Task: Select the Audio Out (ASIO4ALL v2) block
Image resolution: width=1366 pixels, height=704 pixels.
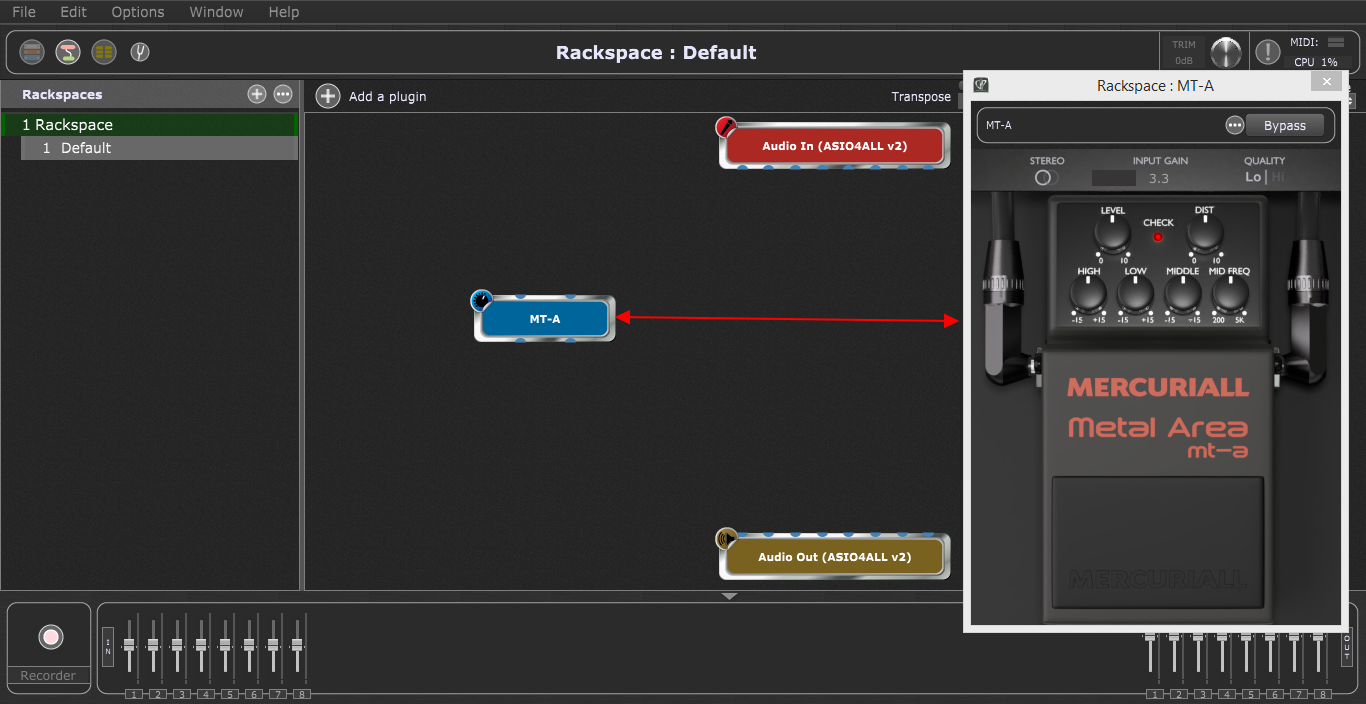Action: click(x=834, y=557)
